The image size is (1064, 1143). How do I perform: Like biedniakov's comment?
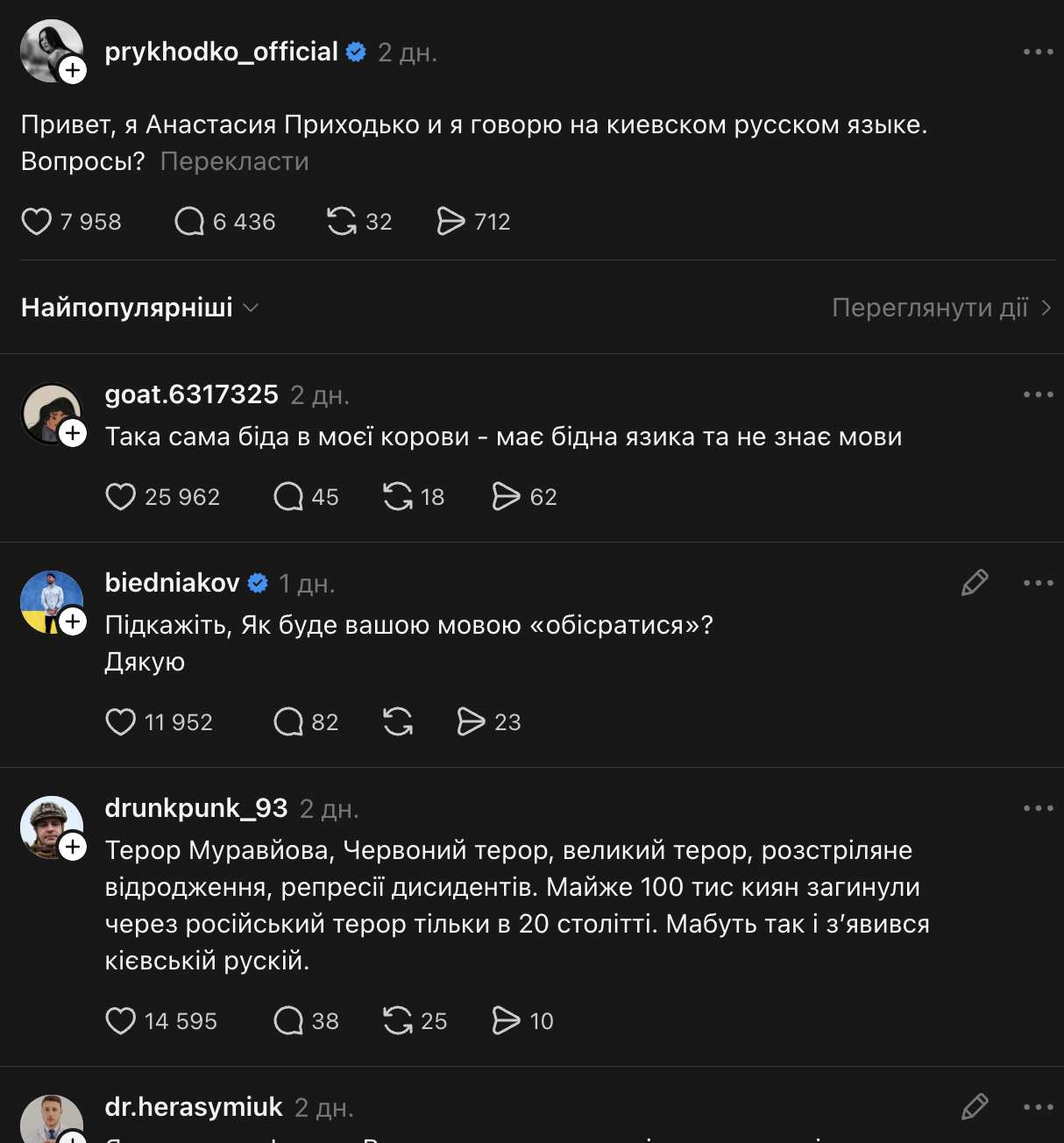(x=121, y=721)
